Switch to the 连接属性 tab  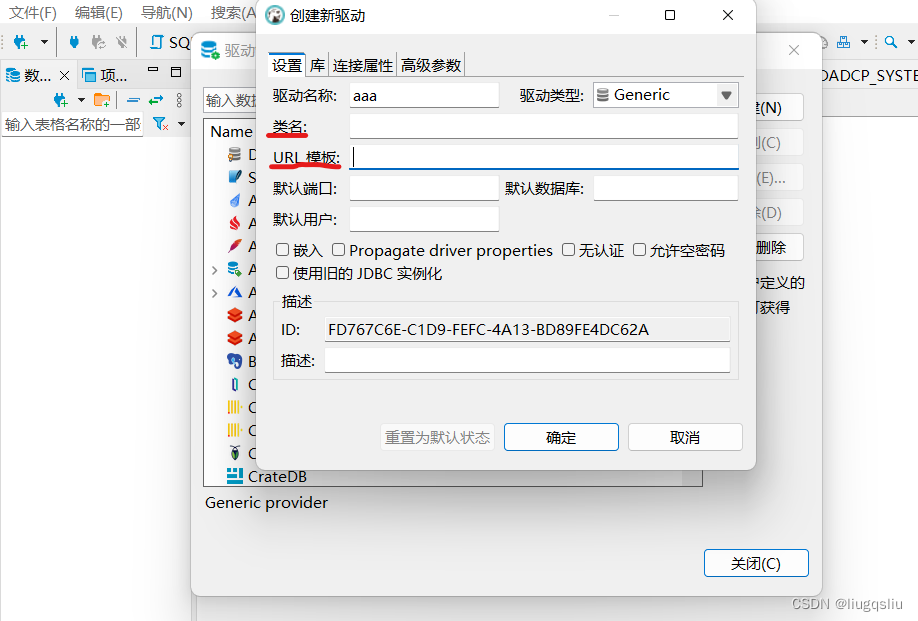(x=362, y=65)
